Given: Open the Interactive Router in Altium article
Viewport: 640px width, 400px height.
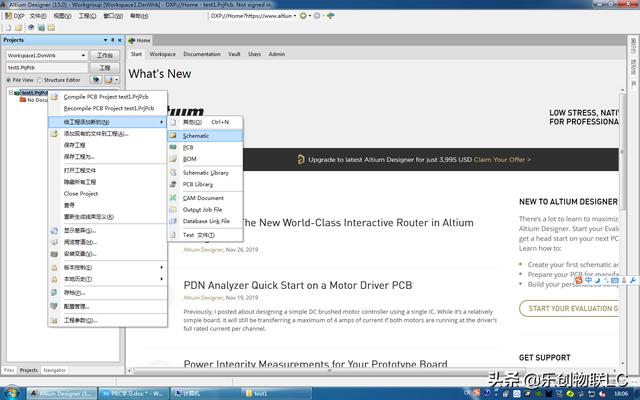Looking at the screenshot, I should coord(357,222).
